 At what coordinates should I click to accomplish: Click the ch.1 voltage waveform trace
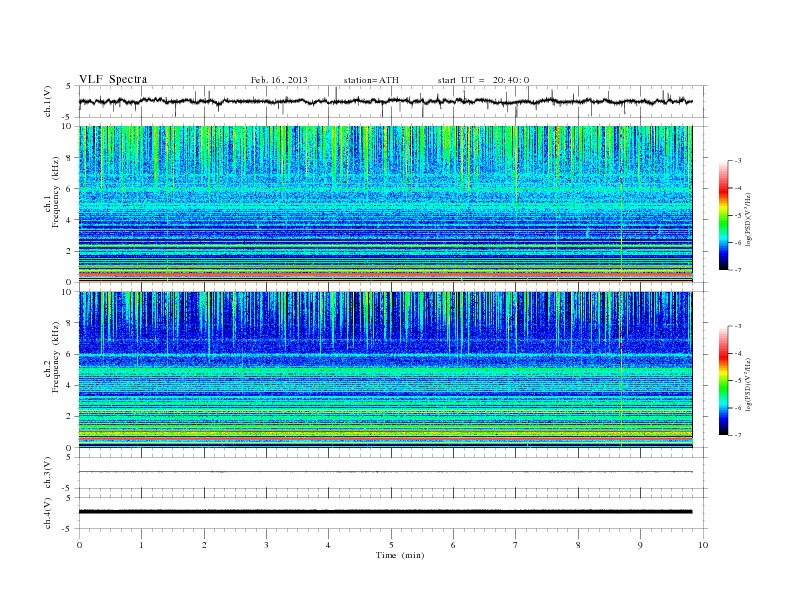point(385,101)
